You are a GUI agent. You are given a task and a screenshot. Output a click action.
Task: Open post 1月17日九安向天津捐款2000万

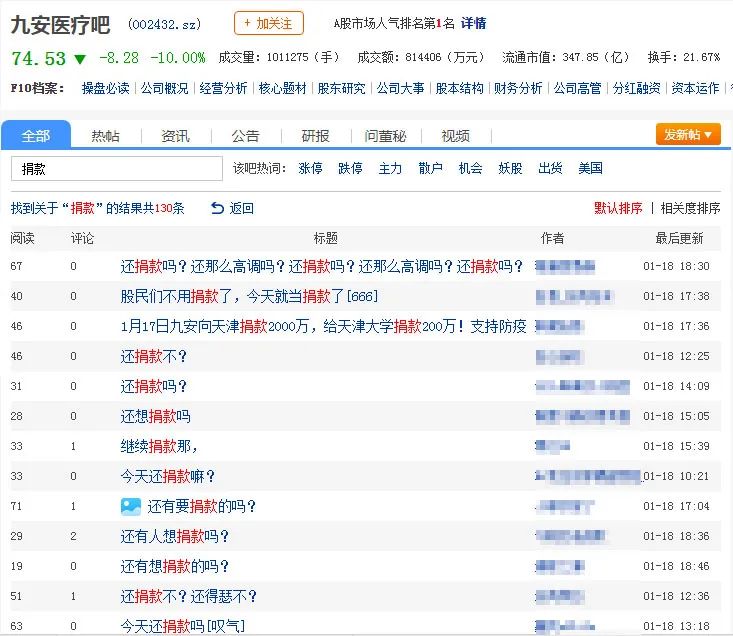[x=323, y=326]
